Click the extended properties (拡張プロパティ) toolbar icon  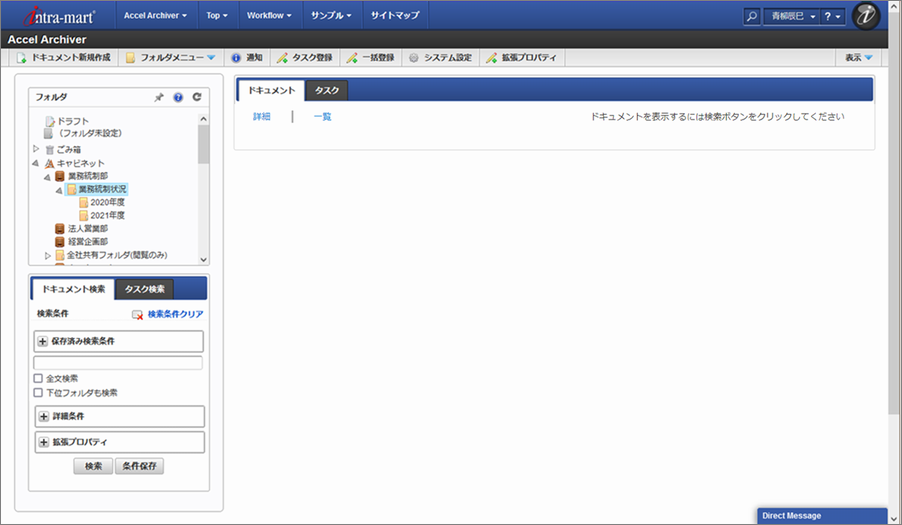[491, 58]
